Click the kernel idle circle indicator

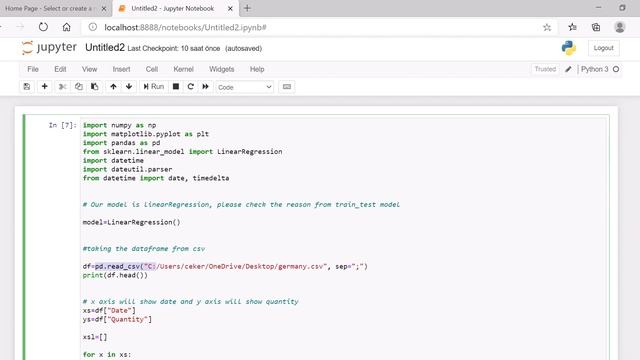tap(616, 69)
